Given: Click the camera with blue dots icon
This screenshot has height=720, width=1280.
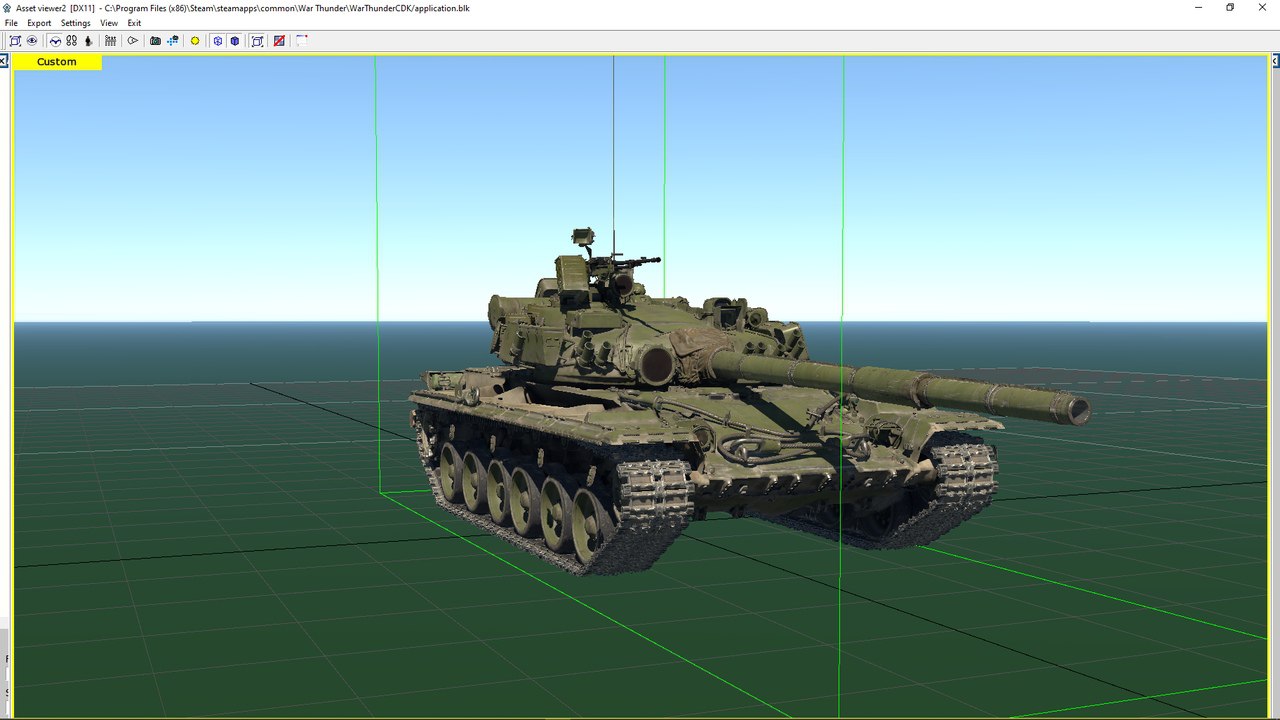Looking at the screenshot, I should (x=173, y=41).
